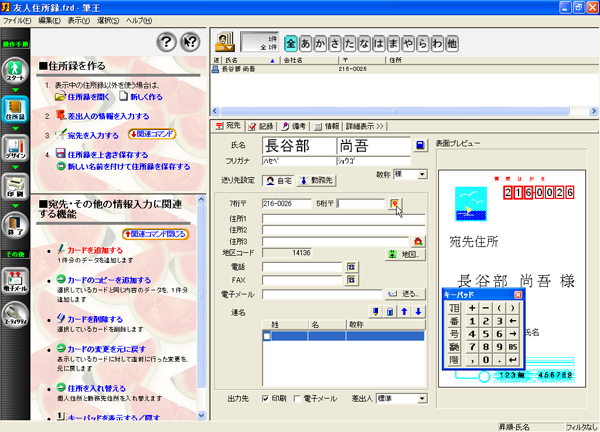Click the question mark help icon

tap(167, 41)
